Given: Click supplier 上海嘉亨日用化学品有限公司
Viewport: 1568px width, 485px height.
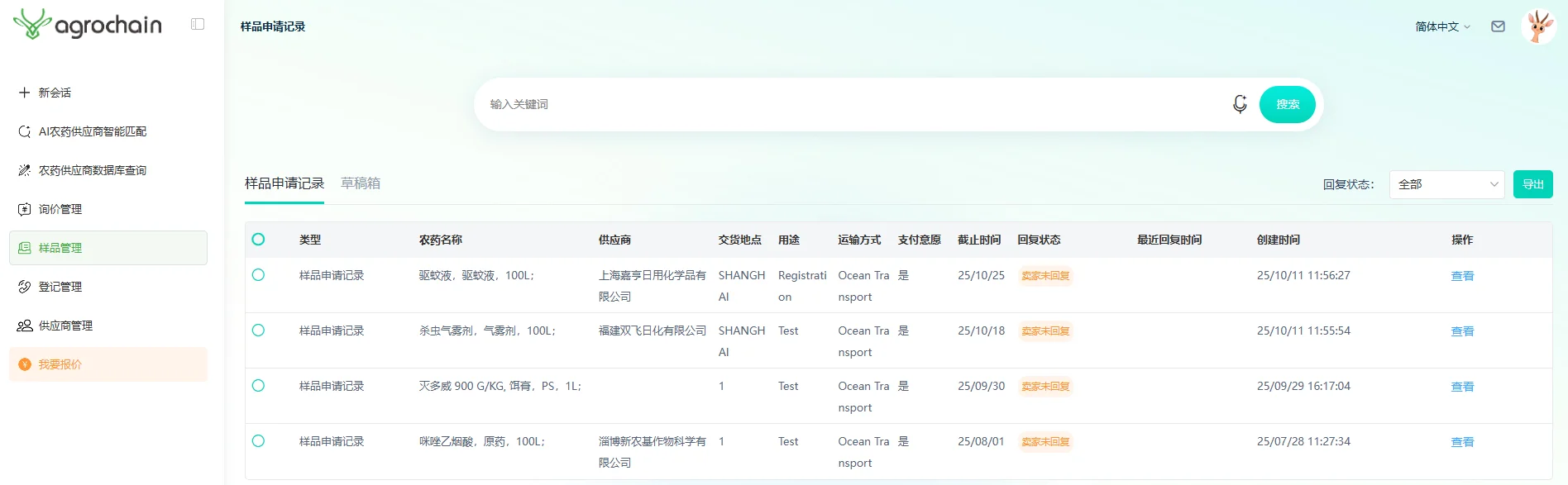Looking at the screenshot, I should (653, 286).
